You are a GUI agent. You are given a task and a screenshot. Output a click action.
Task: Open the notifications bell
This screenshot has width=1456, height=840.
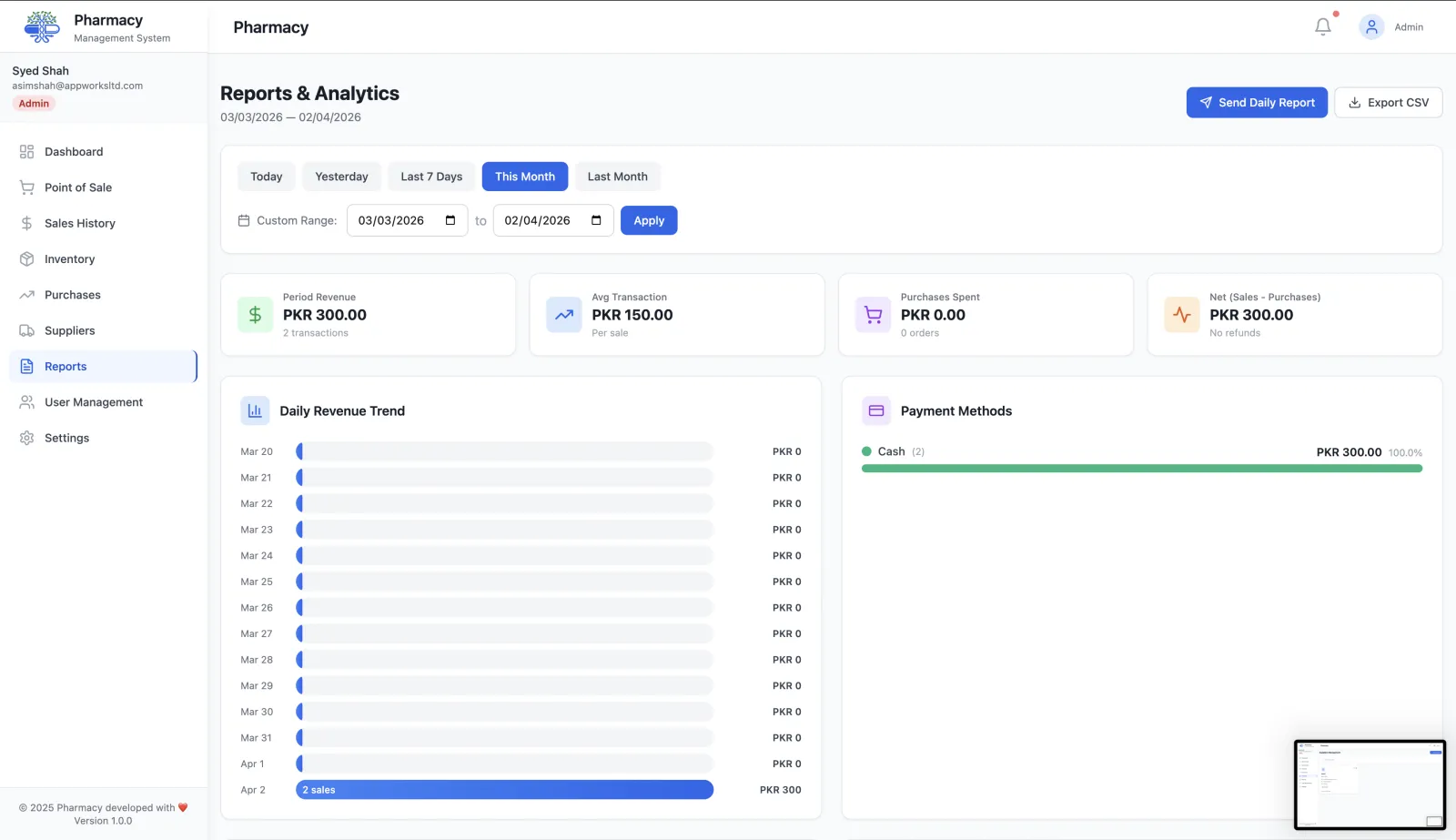click(x=1323, y=27)
